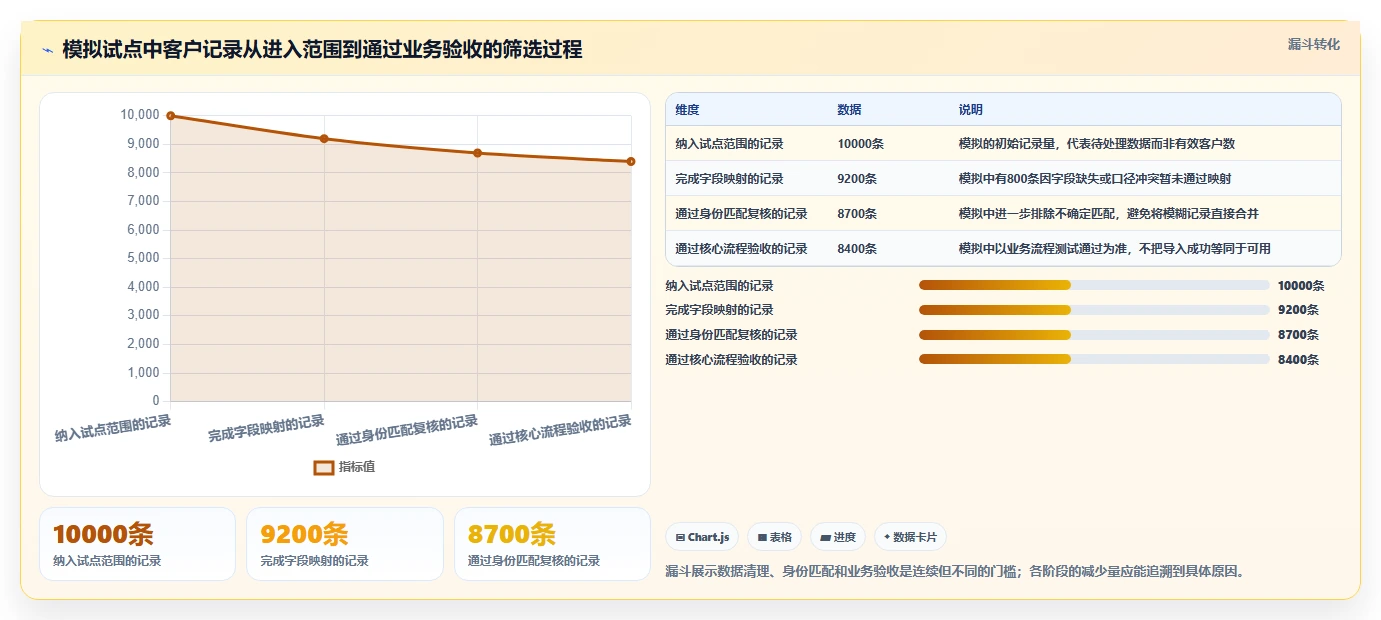This screenshot has height=620, width=1381.
Task: Click the 通过身份匹配复核的记录 progress bar
Action: click(x=1094, y=335)
